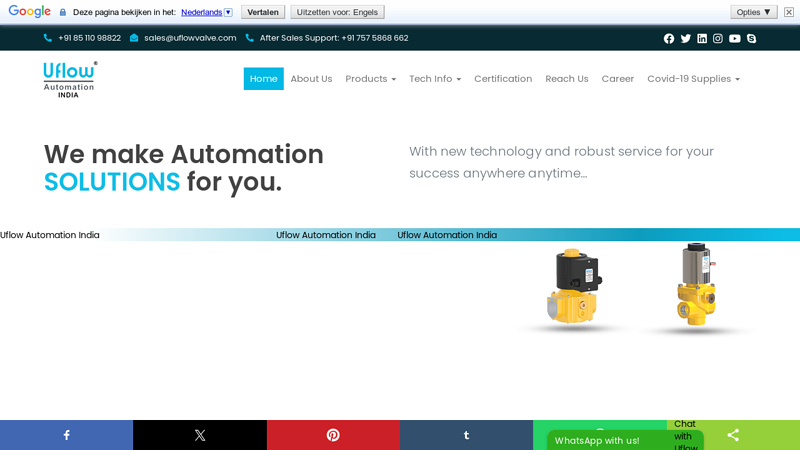Open the Career page
Viewport: 800px width, 450px height.
[x=618, y=79]
